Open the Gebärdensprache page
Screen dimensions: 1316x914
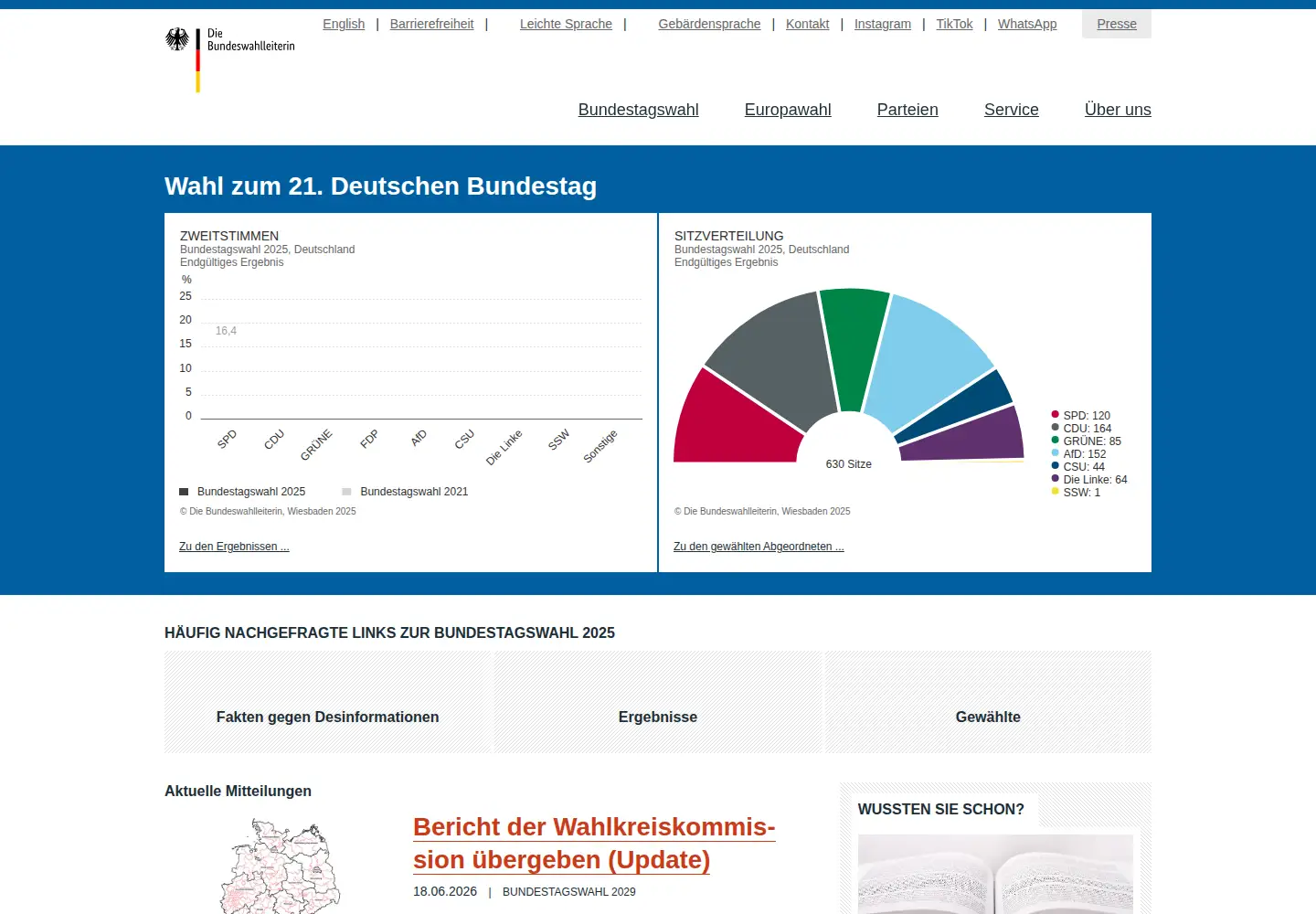709,24
